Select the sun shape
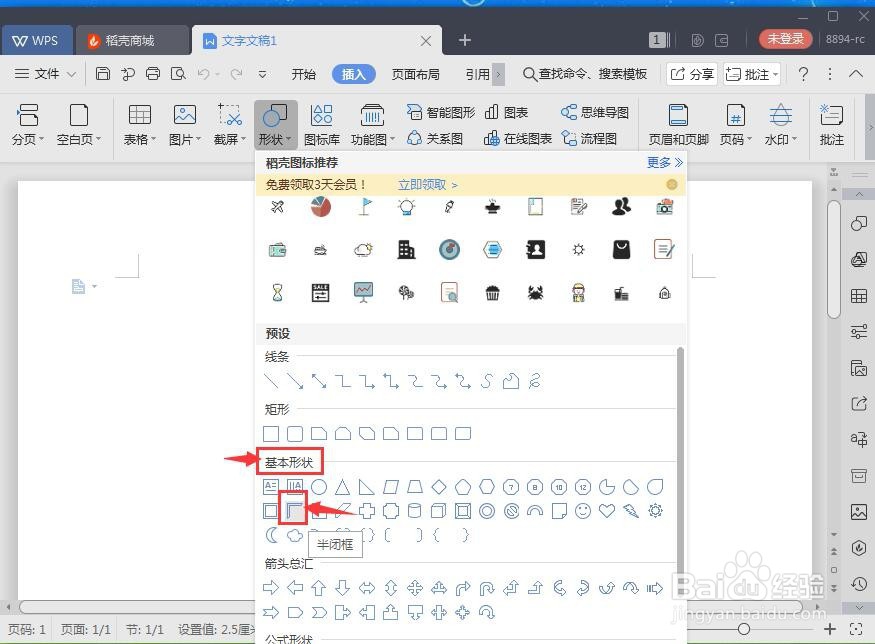Screen dimensions: 875x644 tap(655, 511)
